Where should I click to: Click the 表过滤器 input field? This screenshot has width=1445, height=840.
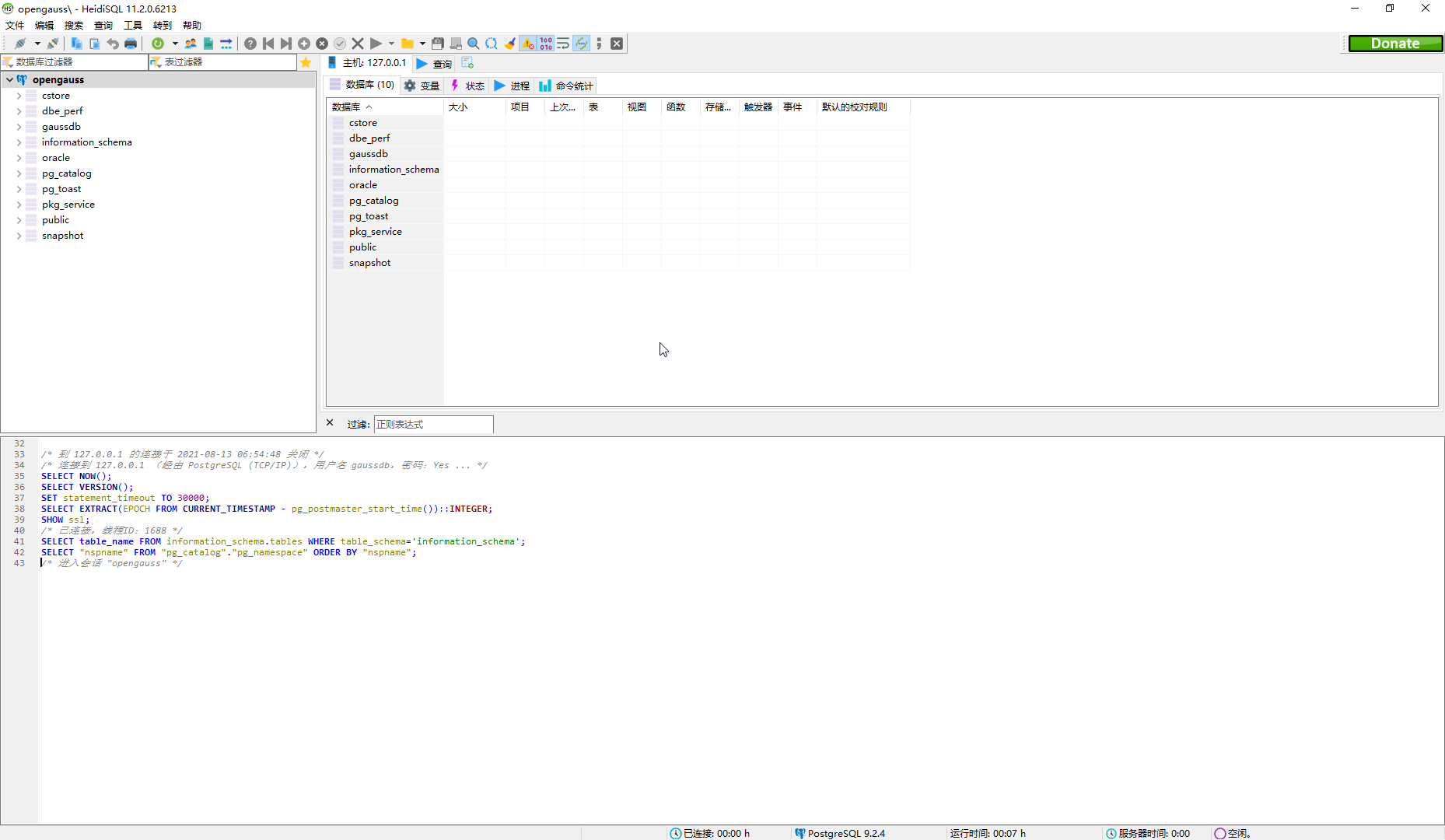229,62
